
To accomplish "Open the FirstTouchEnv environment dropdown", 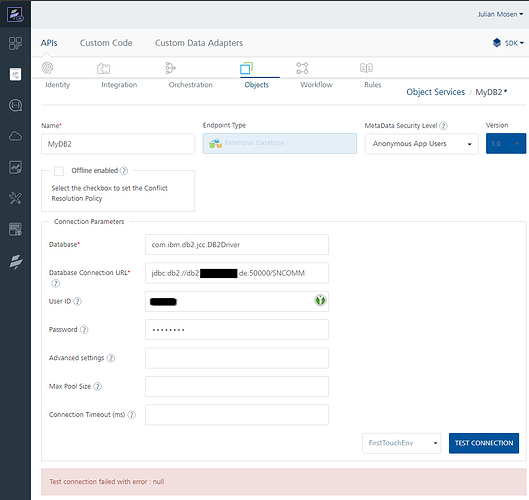I will (401, 443).
